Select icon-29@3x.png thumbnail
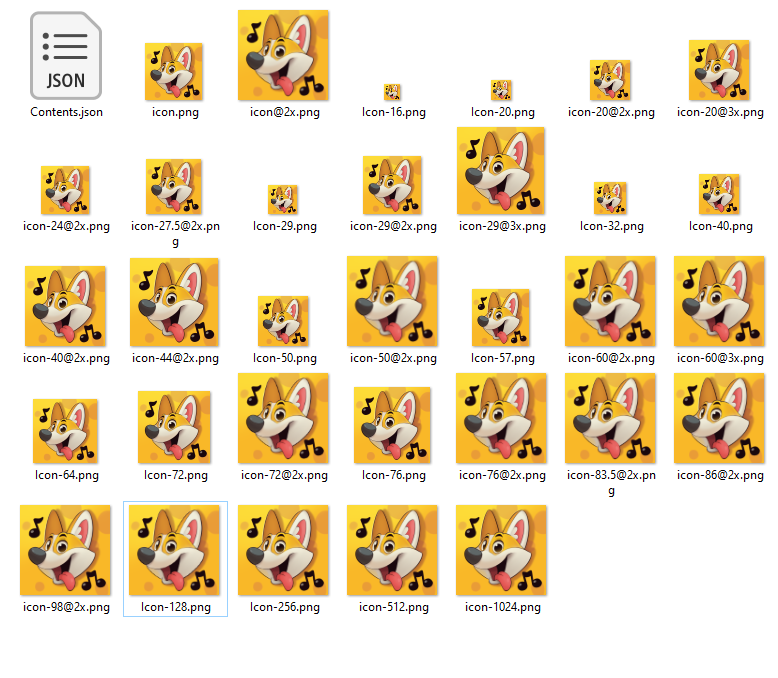Image resolution: width=778 pixels, height=678 pixels. point(501,171)
